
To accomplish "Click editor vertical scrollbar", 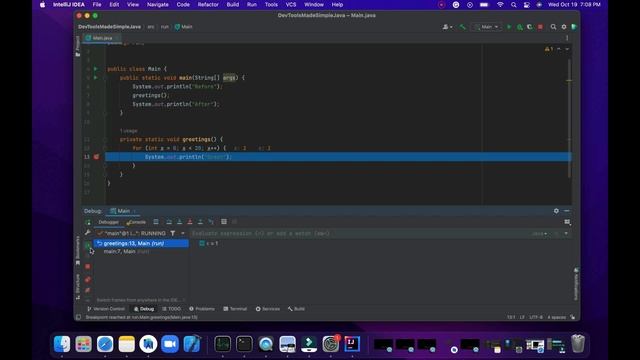I will click(x=569, y=118).
